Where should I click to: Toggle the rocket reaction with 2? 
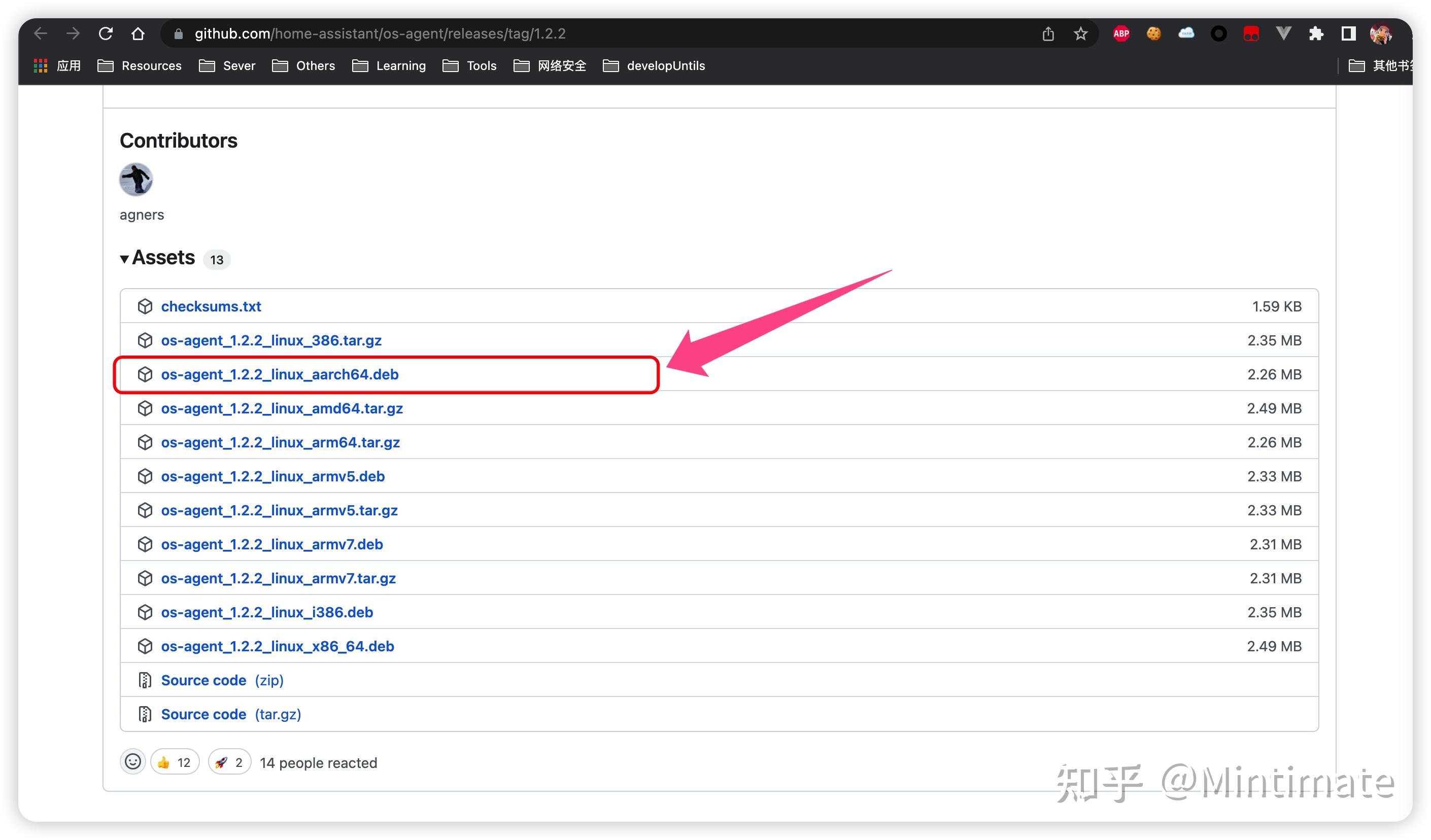point(229,762)
